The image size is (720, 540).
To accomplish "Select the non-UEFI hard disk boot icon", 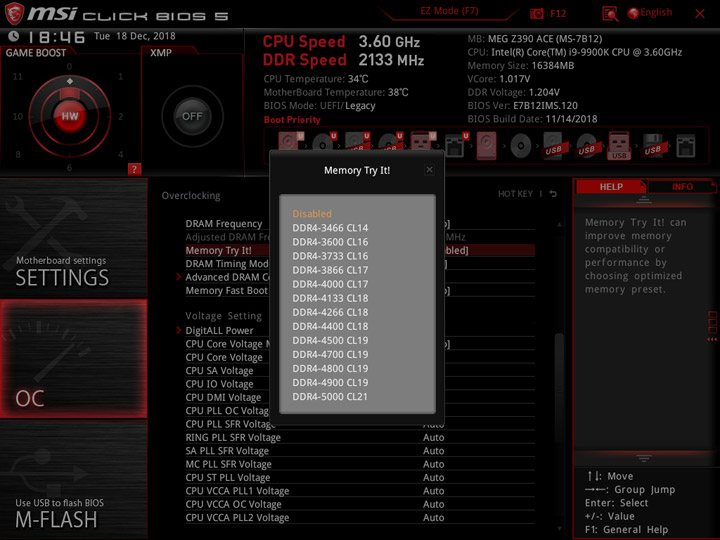I will pos(486,146).
